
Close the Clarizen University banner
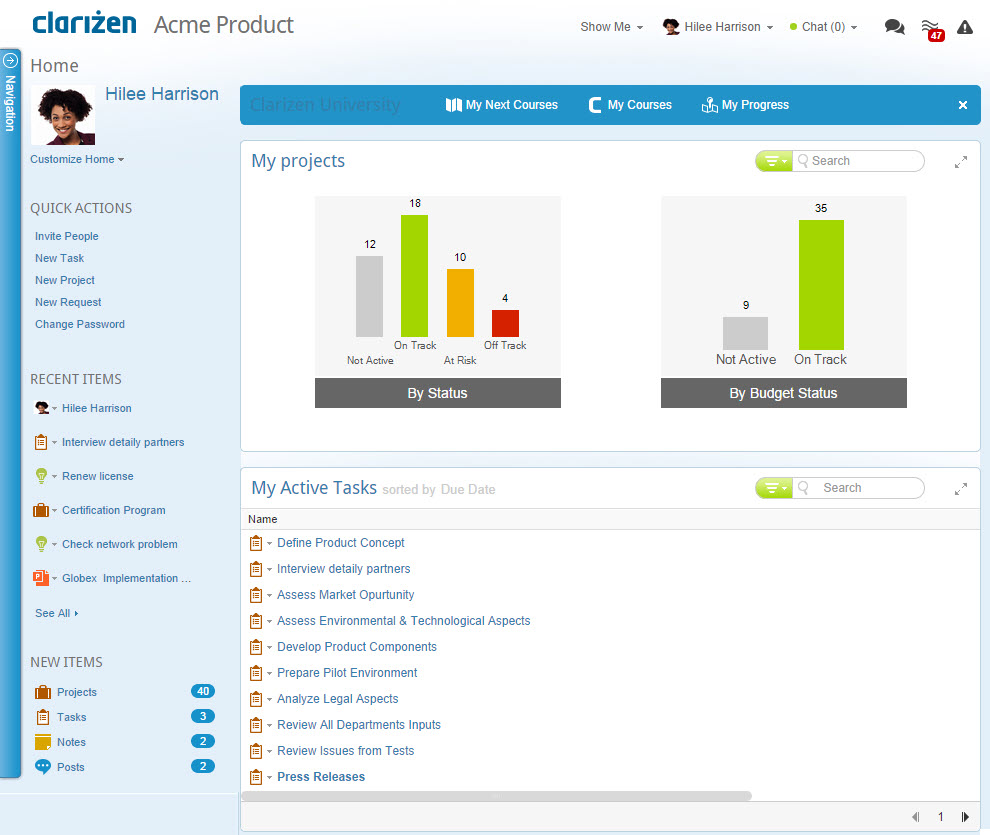coord(963,105)
